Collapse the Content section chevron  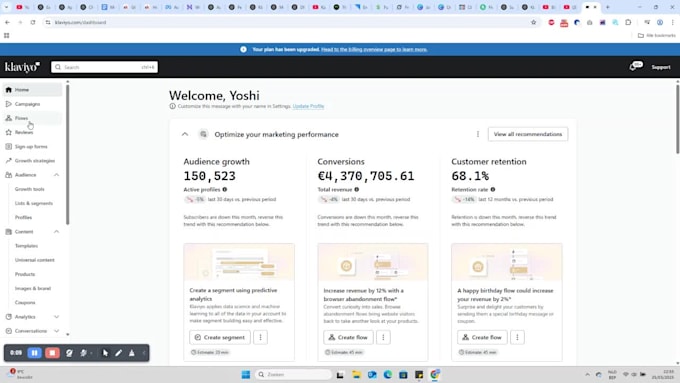click(56, 232)
